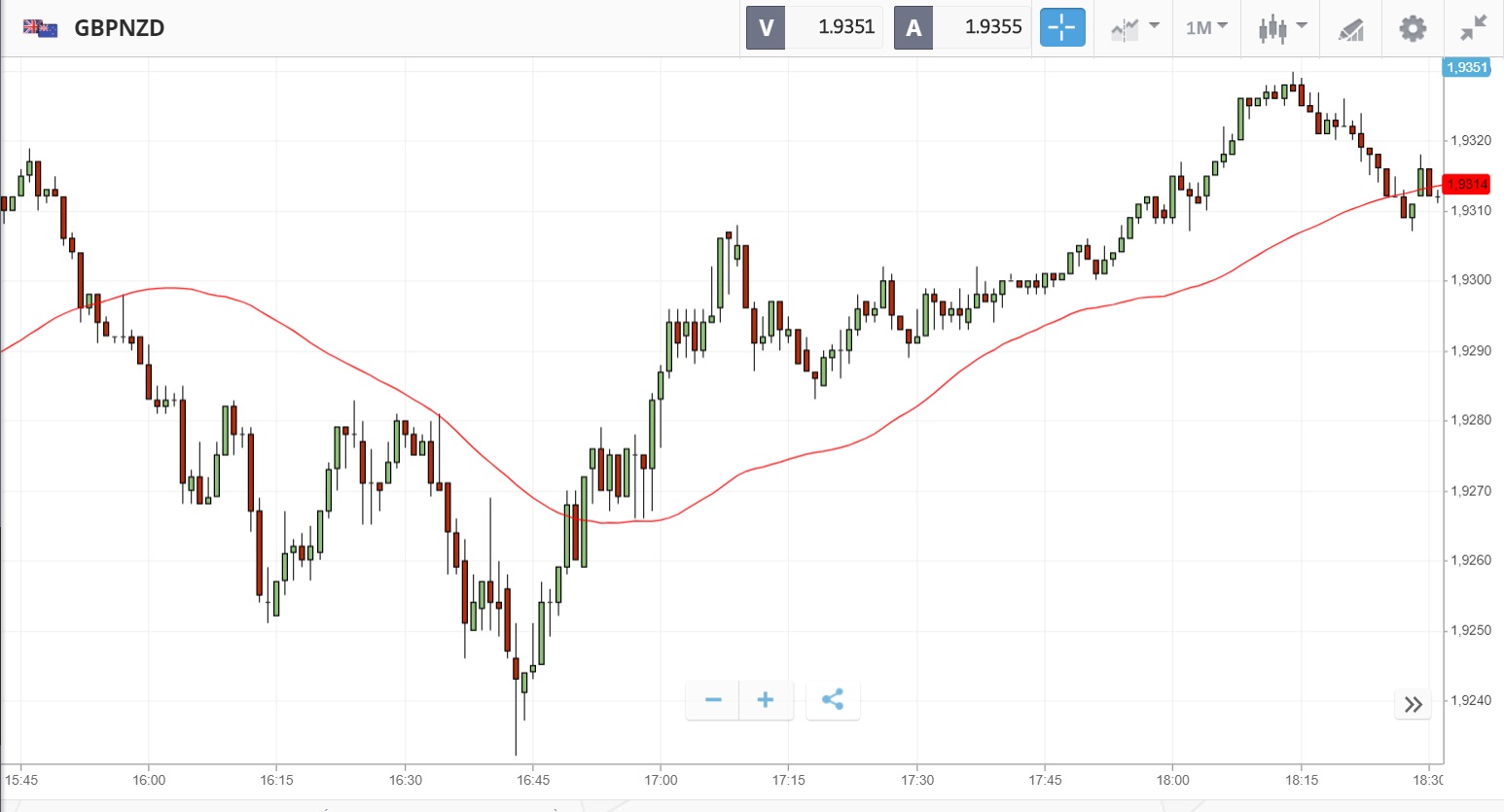Open chart settings gear

point(1413,27)
